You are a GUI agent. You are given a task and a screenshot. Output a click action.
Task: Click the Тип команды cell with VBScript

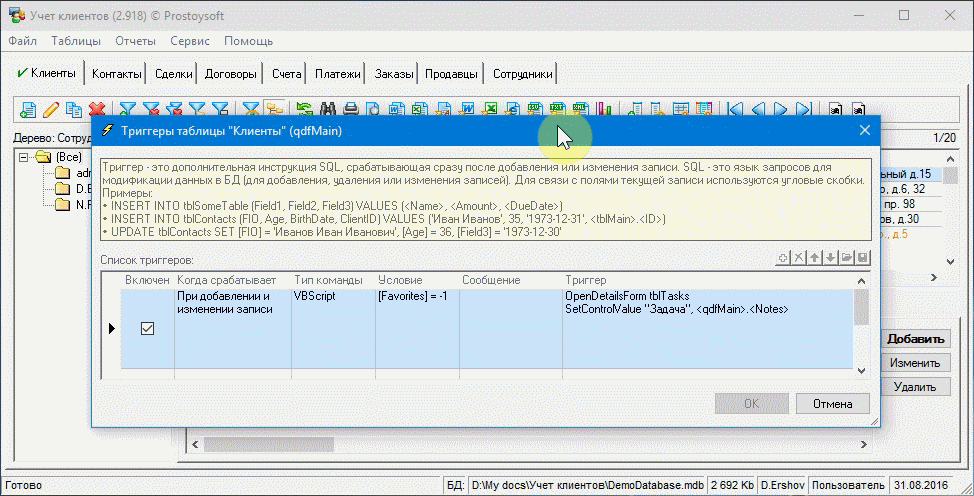(x=332, y=297)
